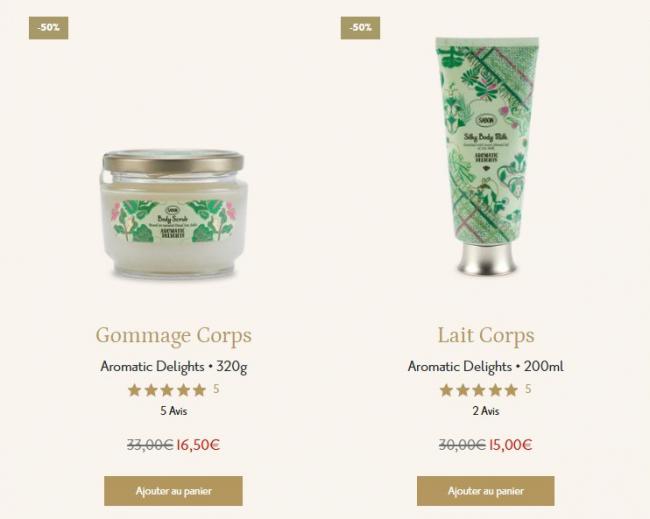Screen dimensions: 650x519
Task: Click Aromatic Delights 200ml subtitle
Action: tap(485, 367)
